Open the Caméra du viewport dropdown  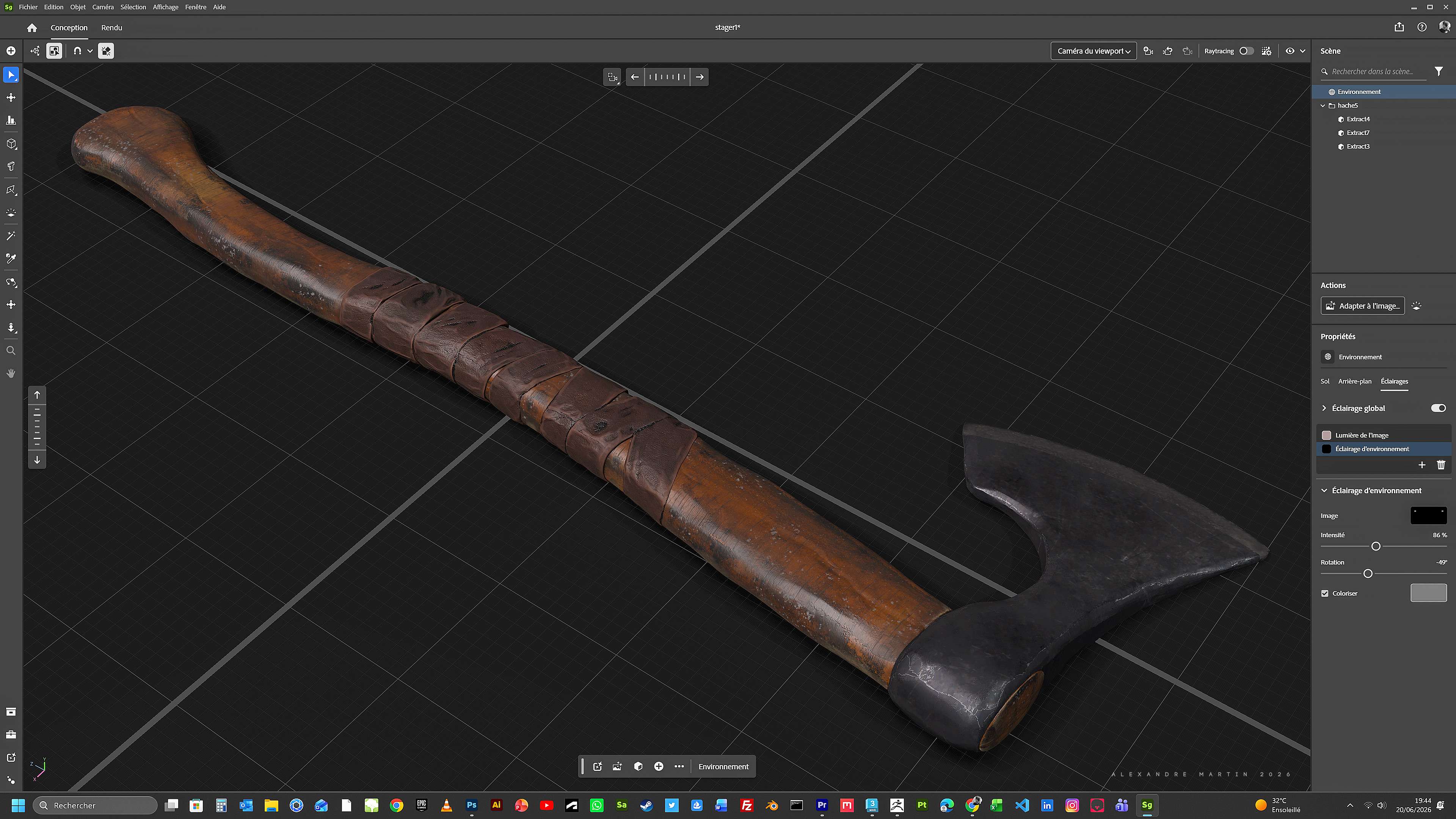pos(1094,51)
